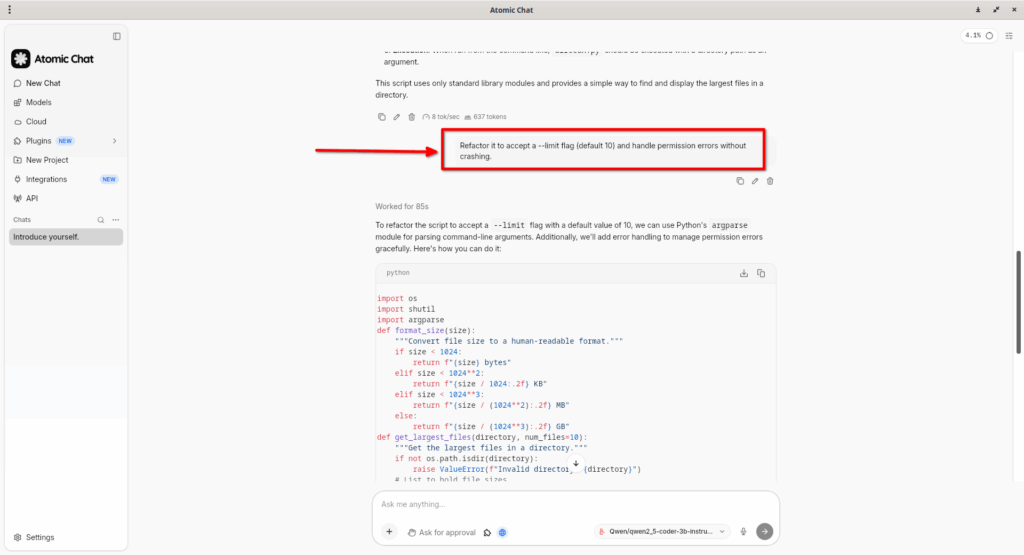Minimize the Atomic Chat window
1024x555 pixels.
pos(978,10)
